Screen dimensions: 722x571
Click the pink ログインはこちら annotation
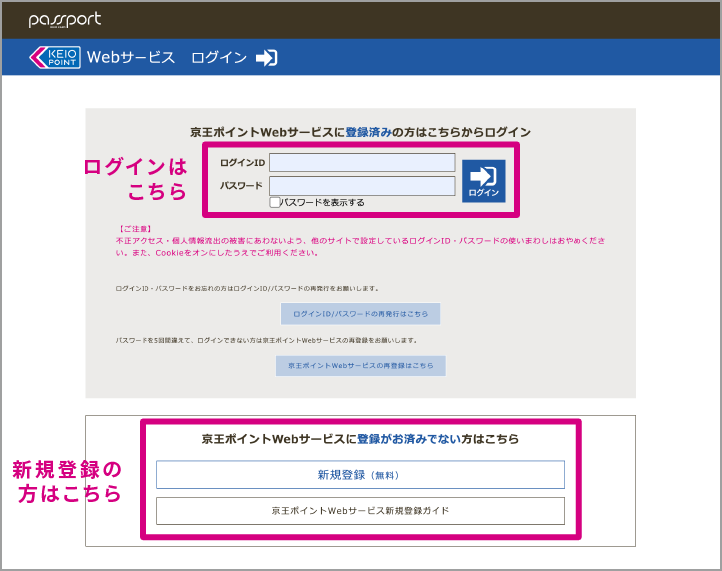click(136, 179)
